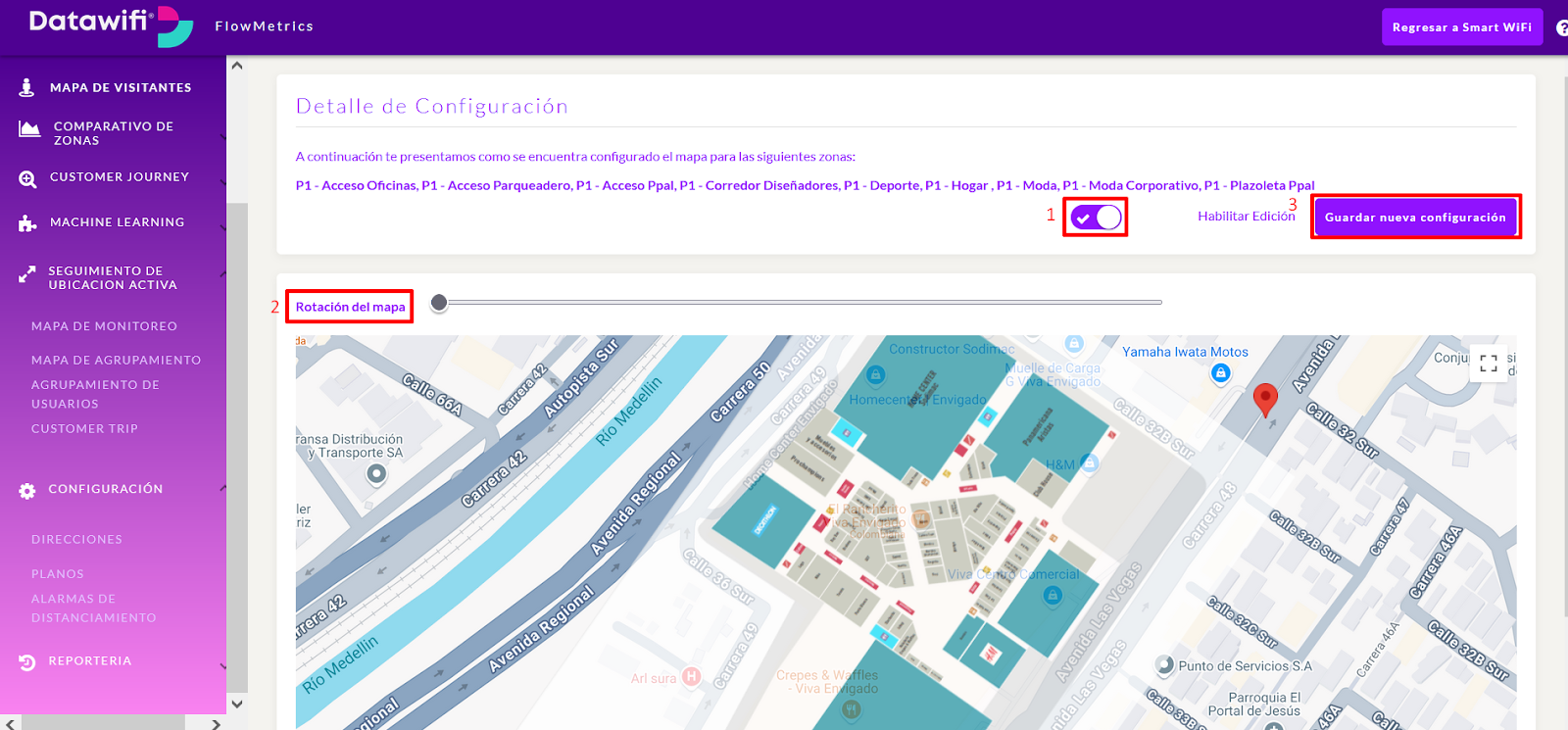Image resolution: width=1568 pixels, height=730 pixels.
Task: Click the Punto de Servicios S.A marker
Action: (x=1164, y=665)
